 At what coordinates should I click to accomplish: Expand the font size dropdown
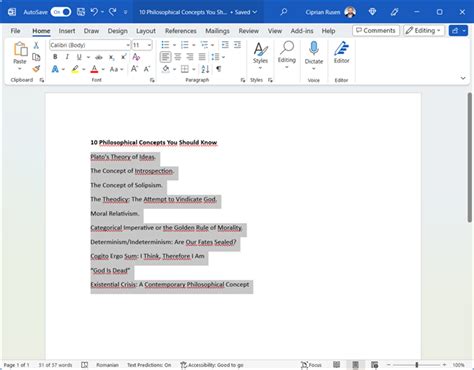[x=149, y=45]
